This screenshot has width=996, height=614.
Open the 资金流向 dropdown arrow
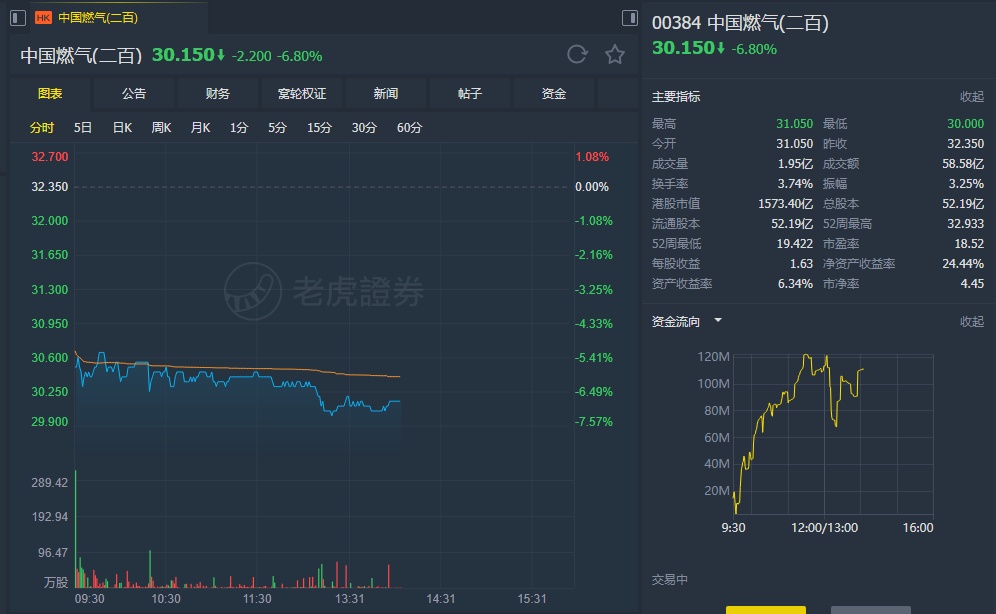[x=718, y=321]
